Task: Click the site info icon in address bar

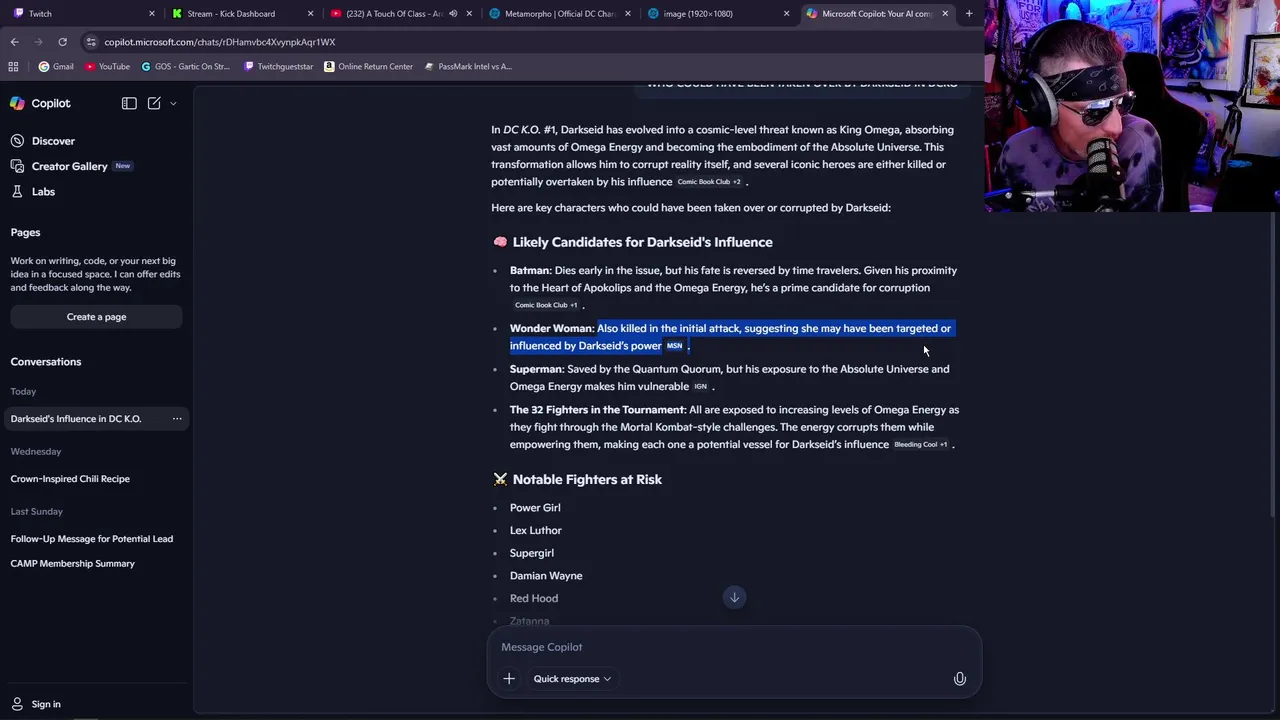Action: click(x=91, y=42)
